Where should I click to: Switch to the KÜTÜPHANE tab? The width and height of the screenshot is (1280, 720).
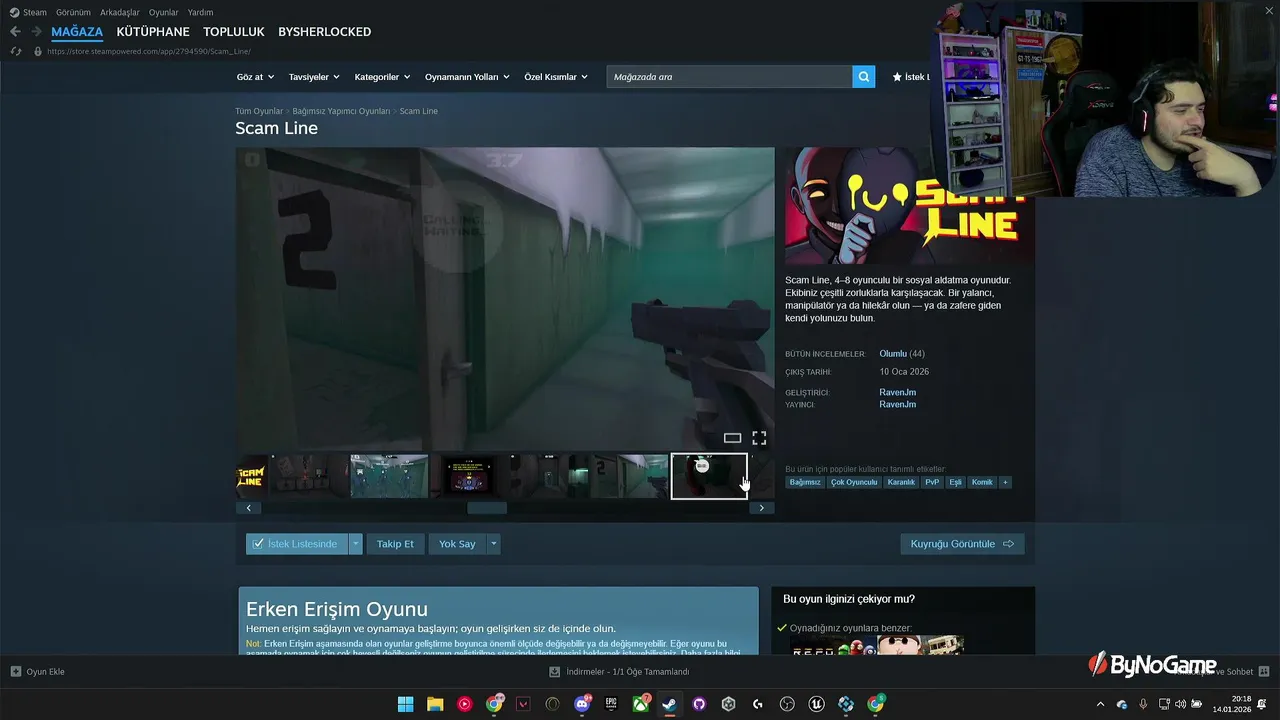[153, 32]
